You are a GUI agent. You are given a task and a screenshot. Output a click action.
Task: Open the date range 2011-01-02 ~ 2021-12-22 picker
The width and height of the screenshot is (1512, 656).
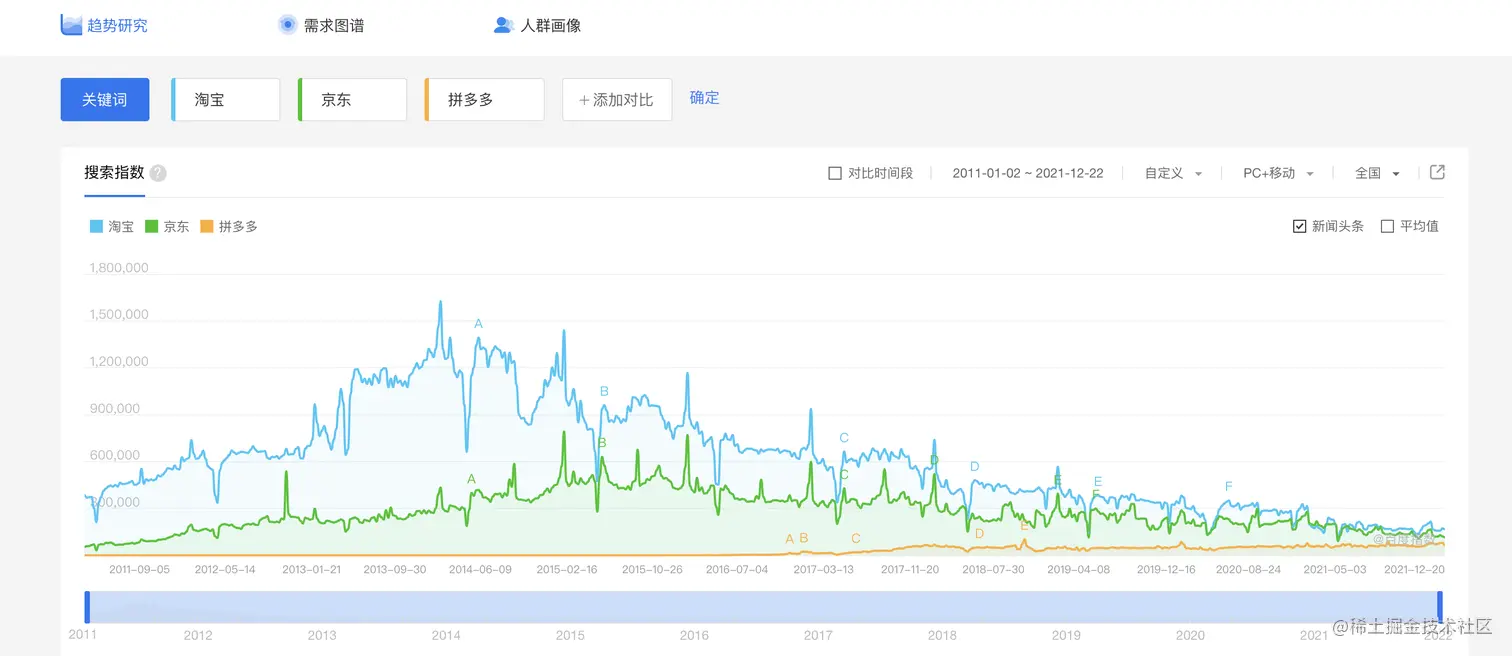(1028, 173)
